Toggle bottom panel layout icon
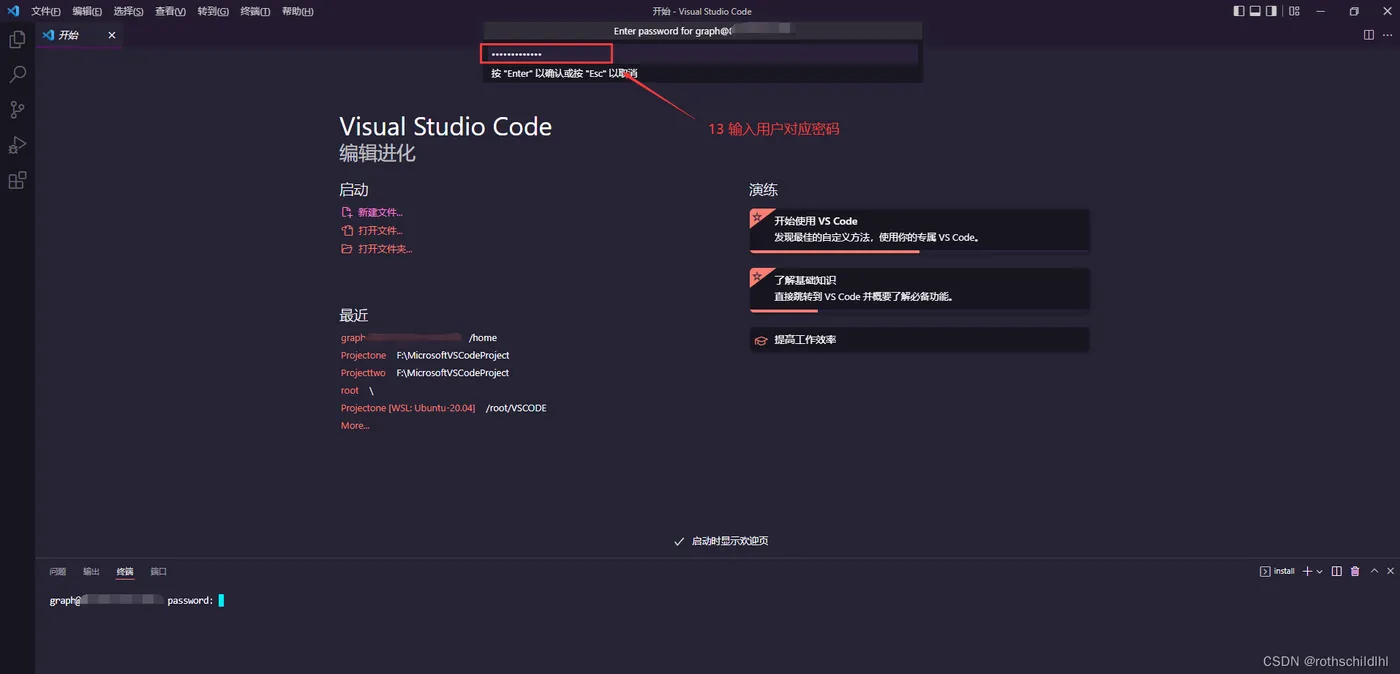 1255,11
